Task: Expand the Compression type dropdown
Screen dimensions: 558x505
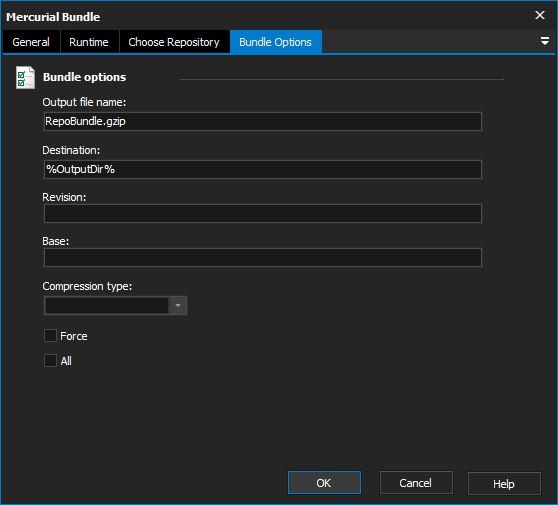Action: [x=178, y=306]
